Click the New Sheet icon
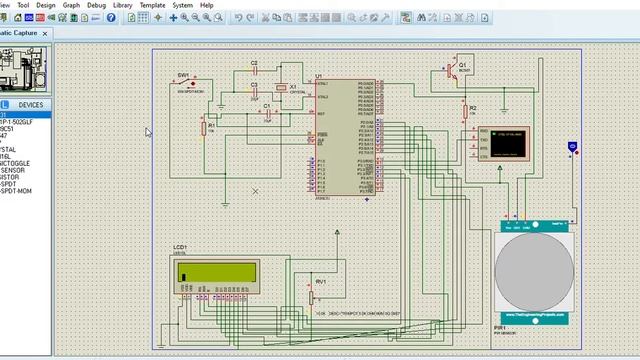Viewport: 640px width, 360px height. pos(447,18)
